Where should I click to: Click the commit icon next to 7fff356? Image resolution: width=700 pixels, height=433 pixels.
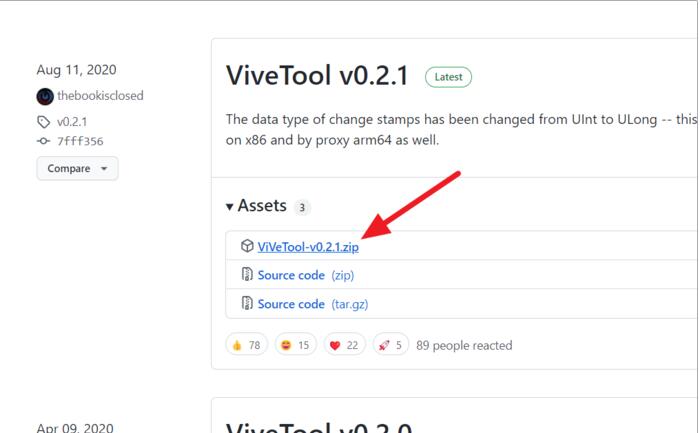click(43, 141)
